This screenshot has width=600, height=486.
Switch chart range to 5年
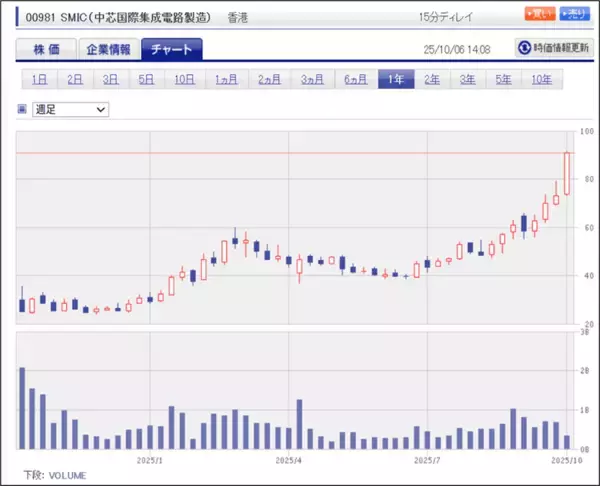[x=503, y=79]
